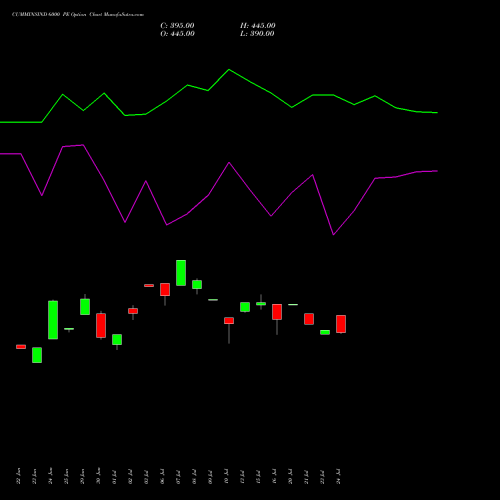This screenshot has height=500, width=500.
Task: Click the last red candle on the right
Action: pos(341,324)
